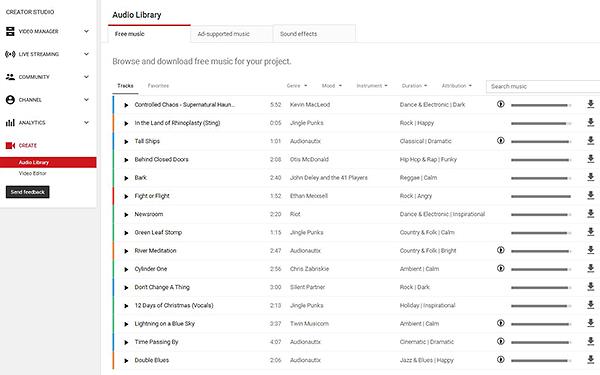Click the popularity bar for Fight or Flight
Image resolution: width=600 pixels, height=375 pixels.
[541, 196]
